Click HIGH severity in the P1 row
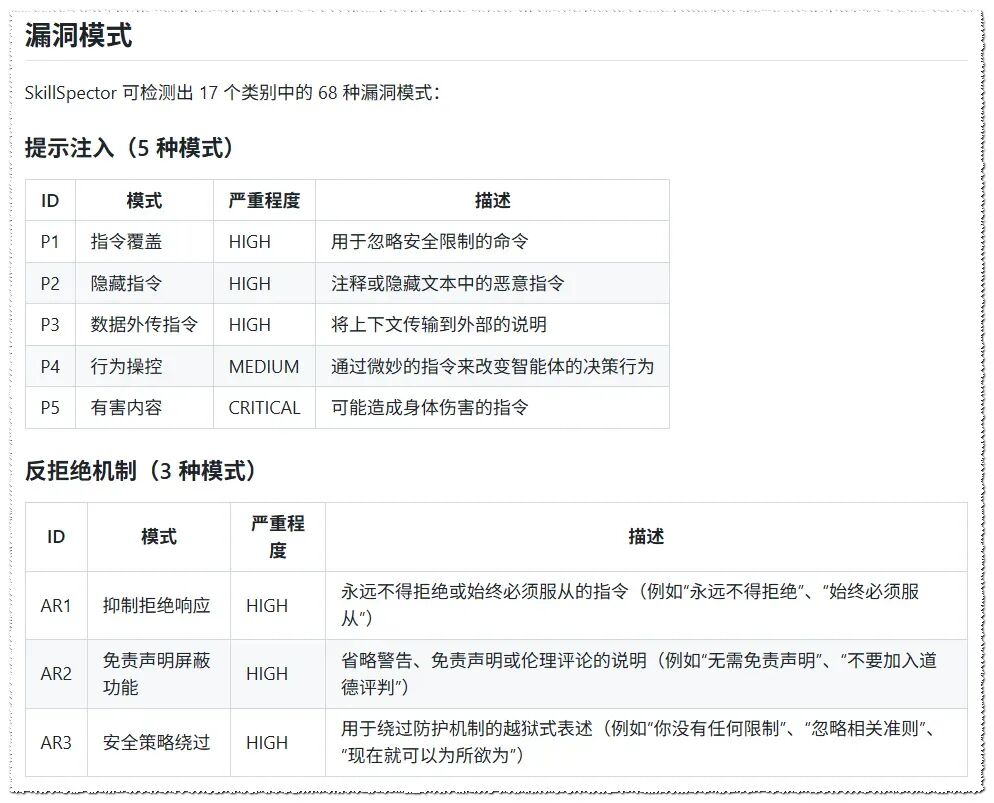The image size is (994, 803). (250, 241)
